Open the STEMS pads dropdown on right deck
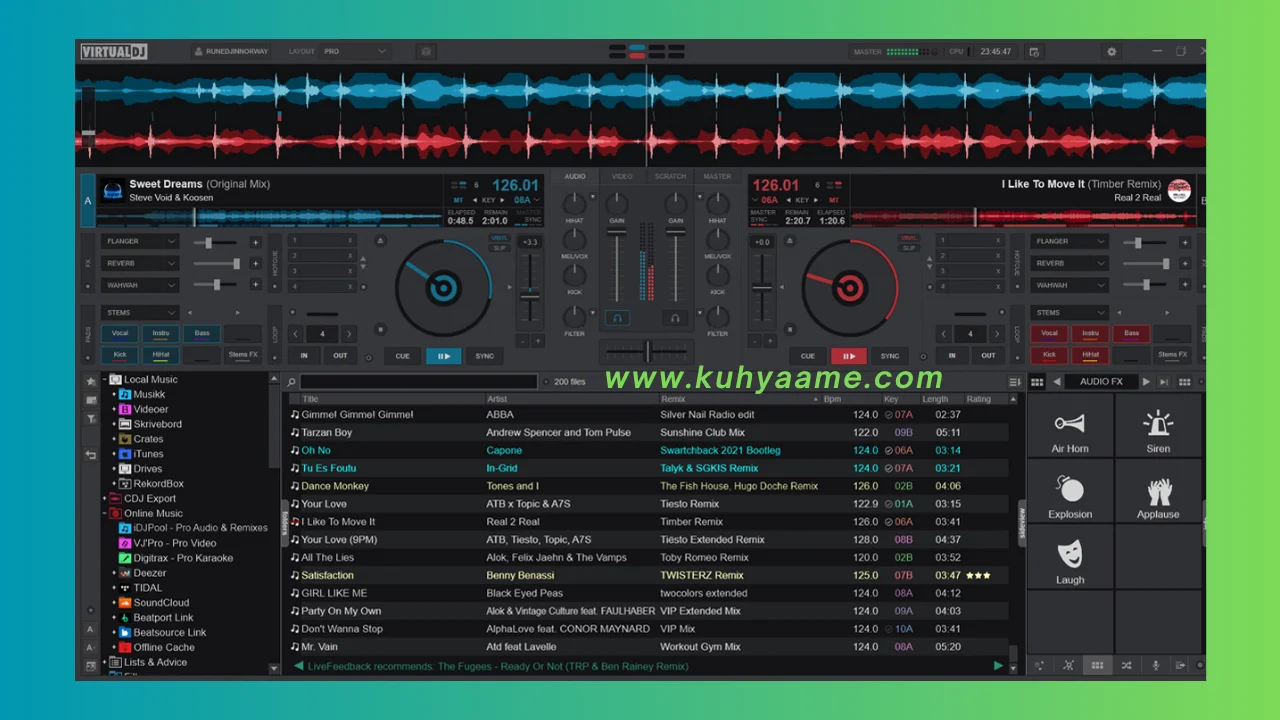1280x720 pixels. click(1070, 313)
